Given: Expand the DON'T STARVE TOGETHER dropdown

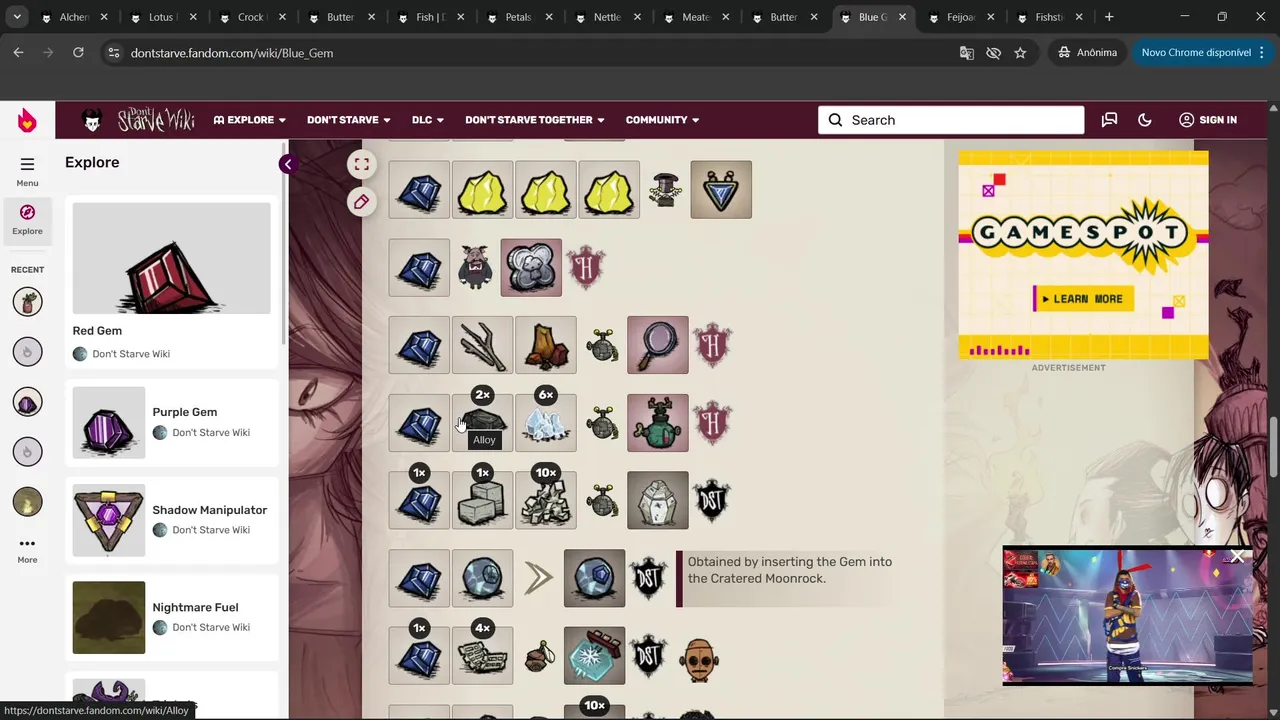Looking at the screenshot, I should pyautogui.click(x=535, y=120).
